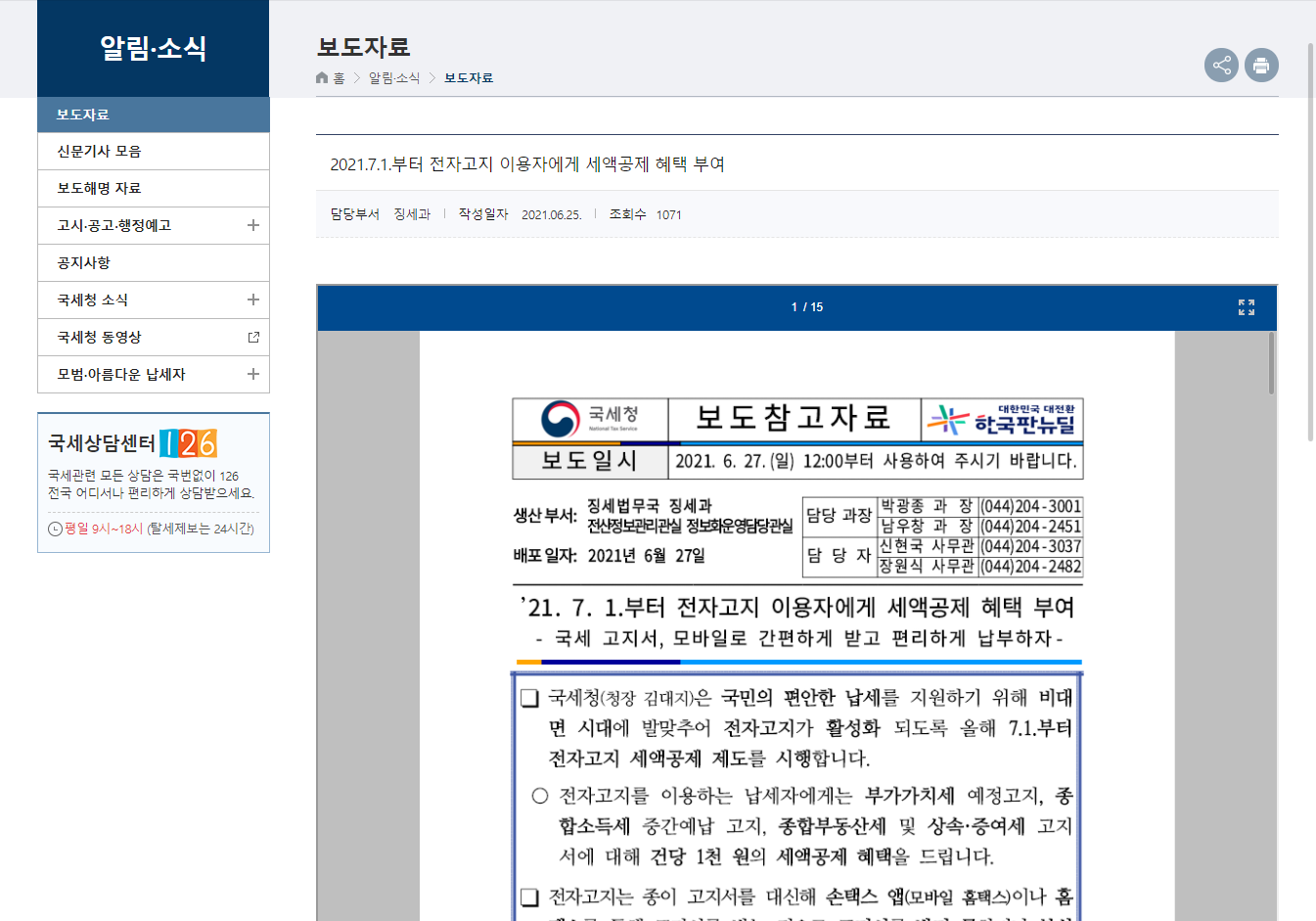Click the print icon button
This screenshot has width=1316, height=921.
[1261, 66]
